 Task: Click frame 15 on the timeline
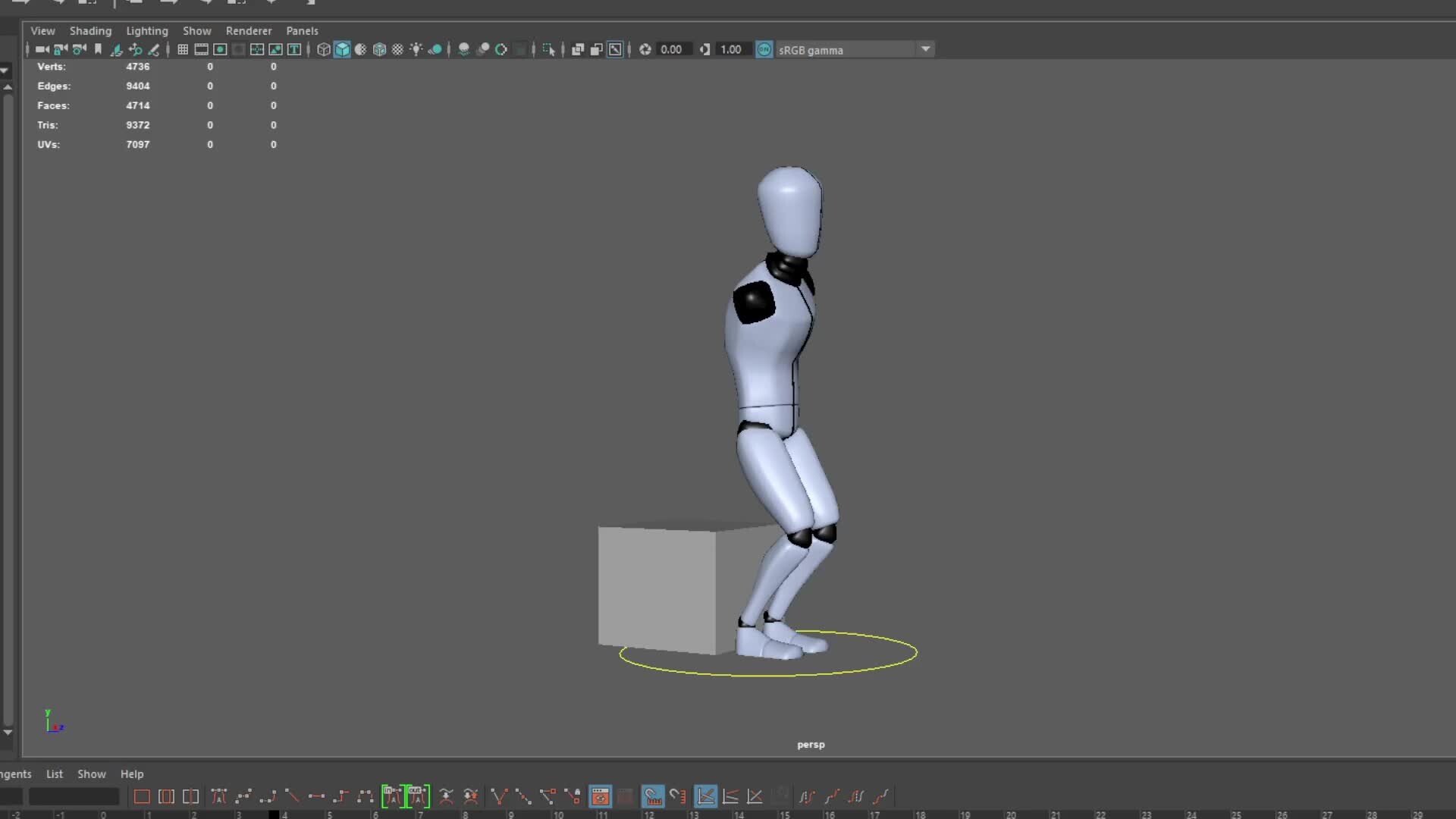click(x=786, y=814)
